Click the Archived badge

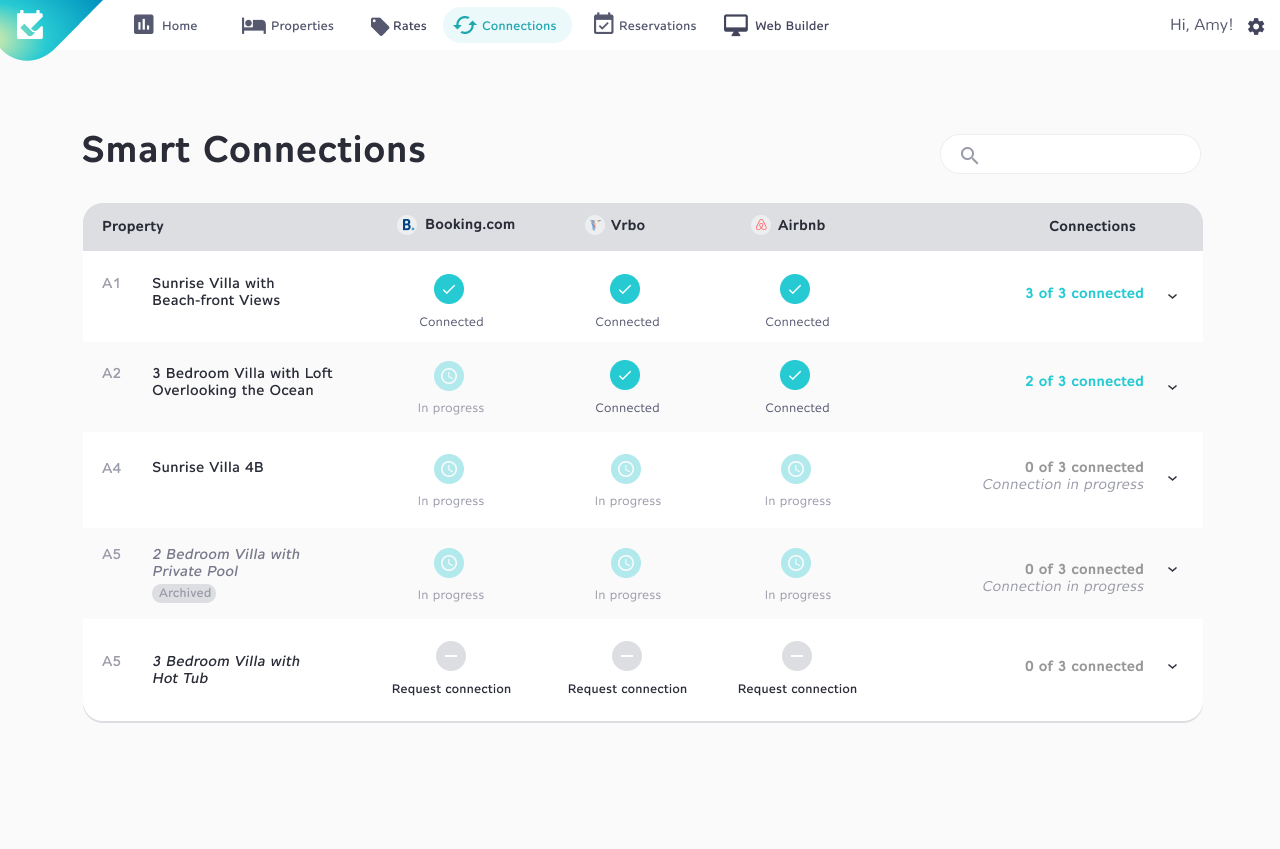click(x=184, y=593)
